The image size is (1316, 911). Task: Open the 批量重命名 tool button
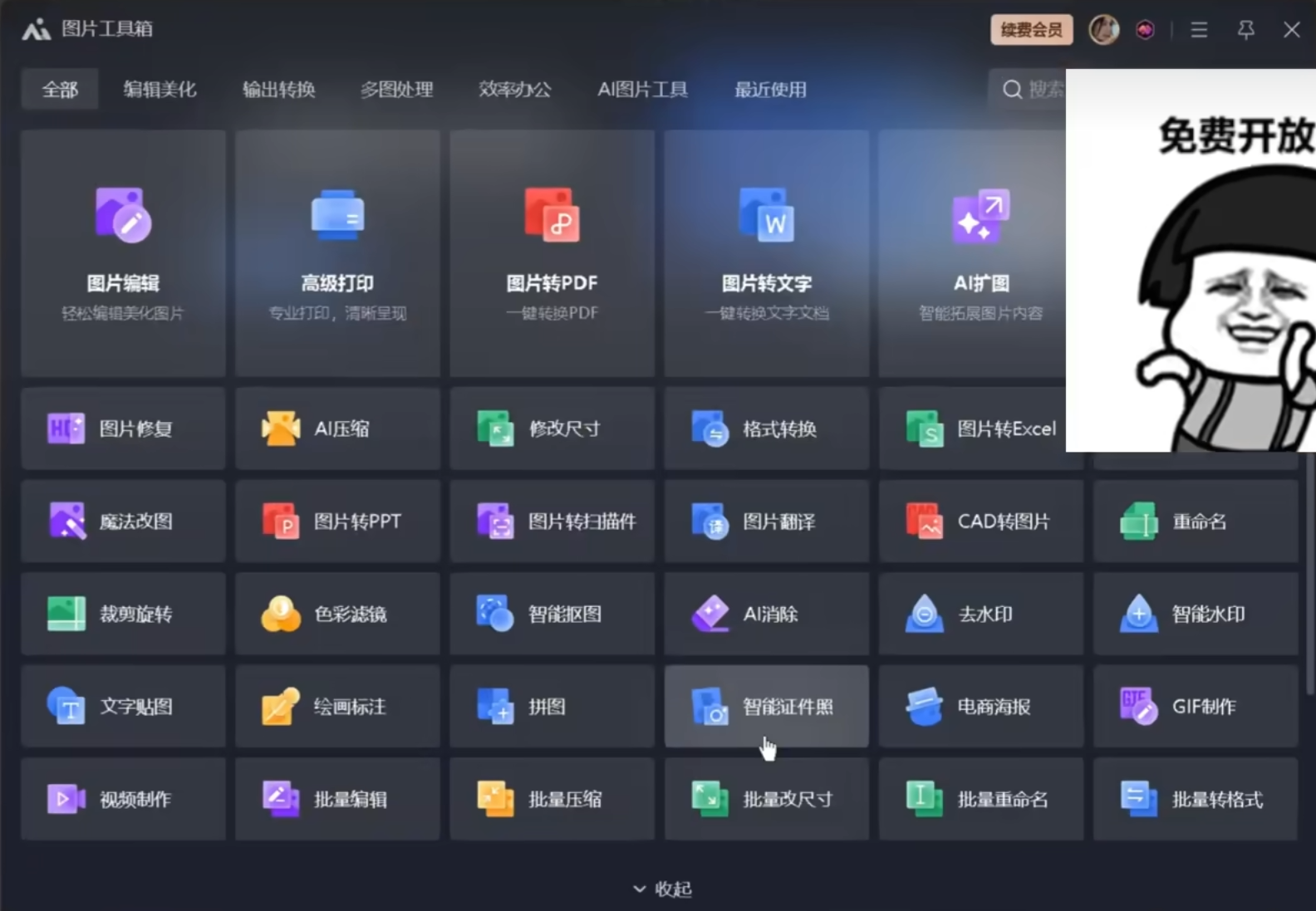click(x=980, y=799)
